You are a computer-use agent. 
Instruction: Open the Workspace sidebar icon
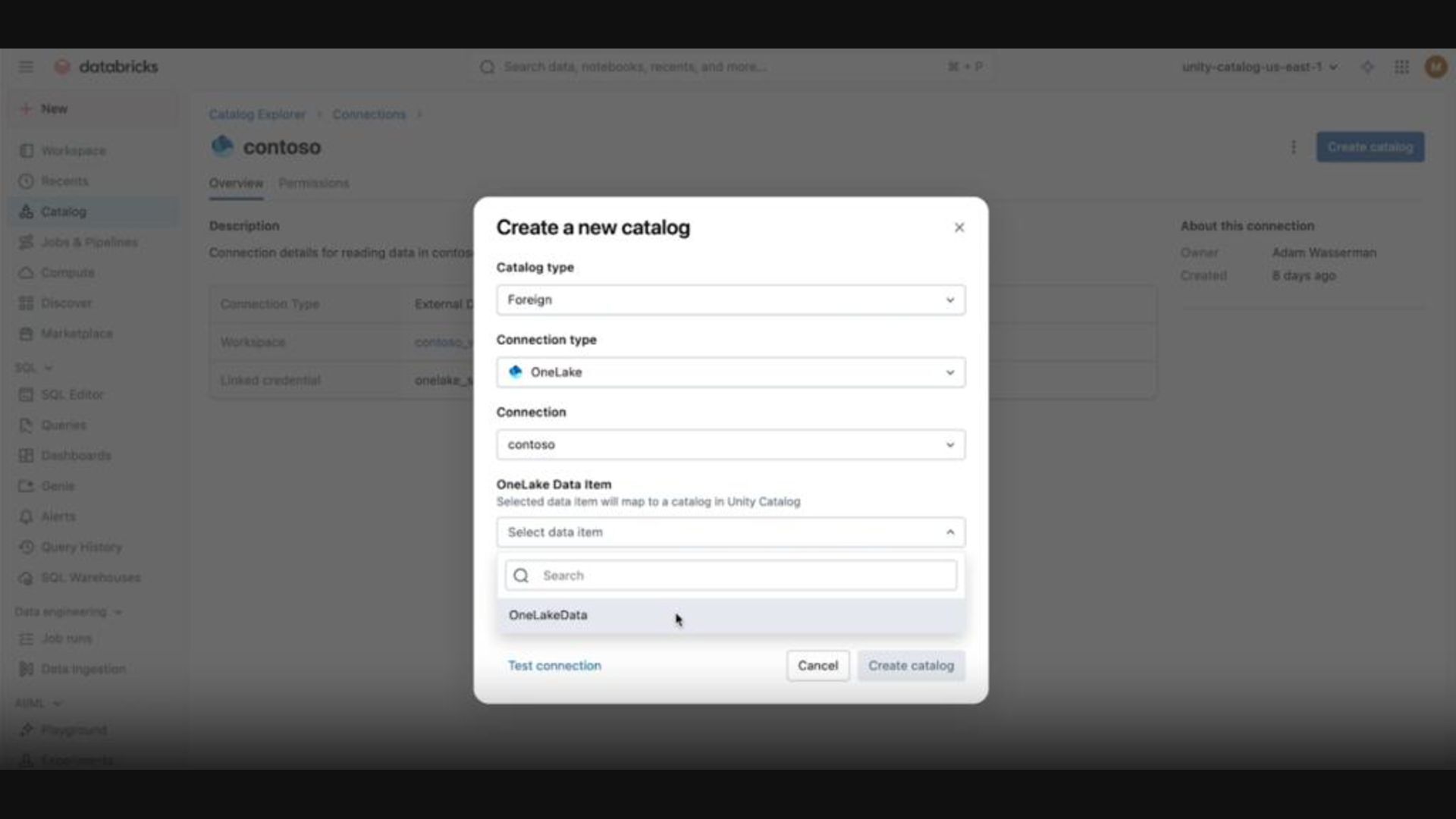[x=27, y=151]
